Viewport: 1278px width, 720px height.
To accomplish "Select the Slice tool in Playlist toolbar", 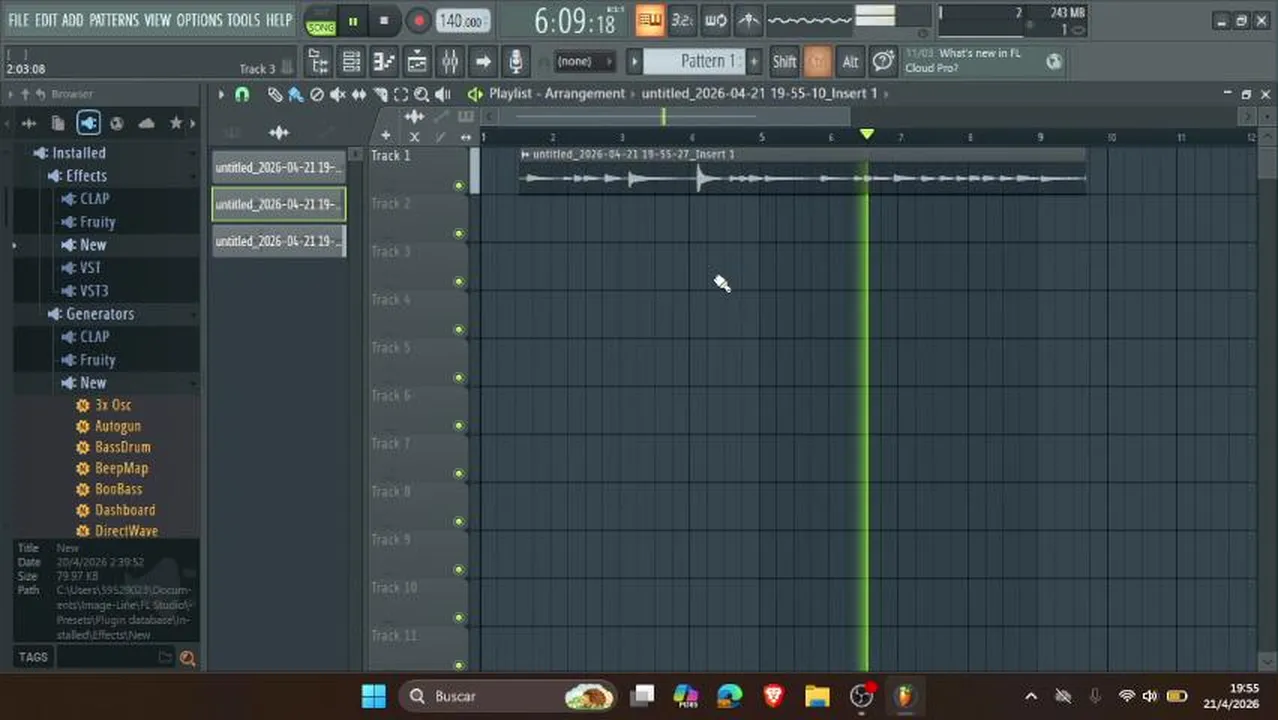I will click(380, 94).
